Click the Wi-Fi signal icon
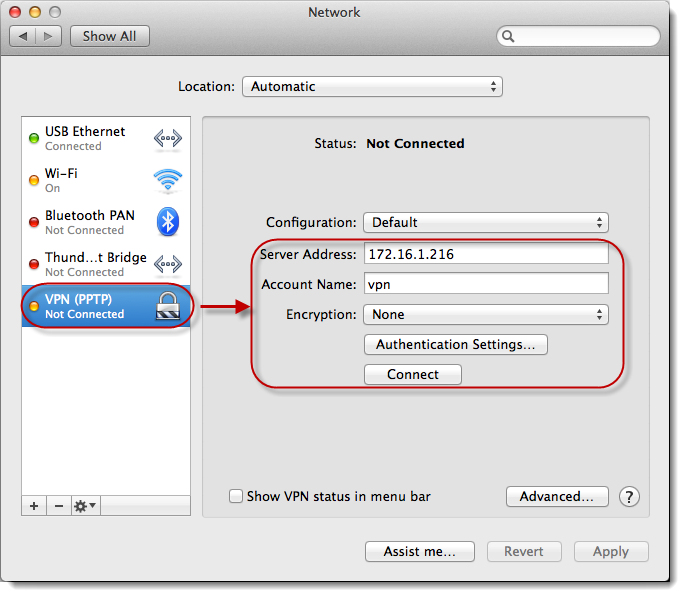685x597 pixels. point(167,180)
